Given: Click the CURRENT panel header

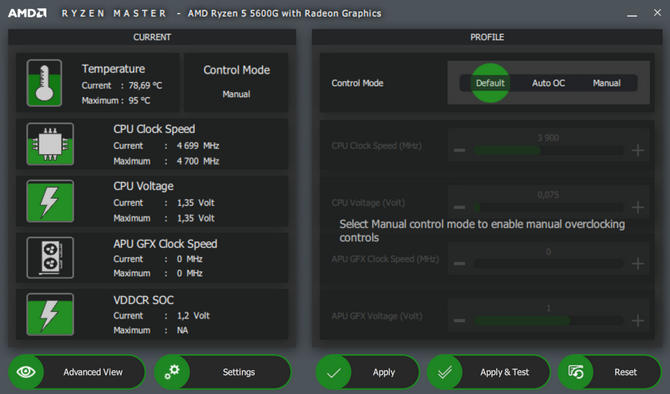Looking at the screenshot, I should pyautogui.click(x=152, y=37).
